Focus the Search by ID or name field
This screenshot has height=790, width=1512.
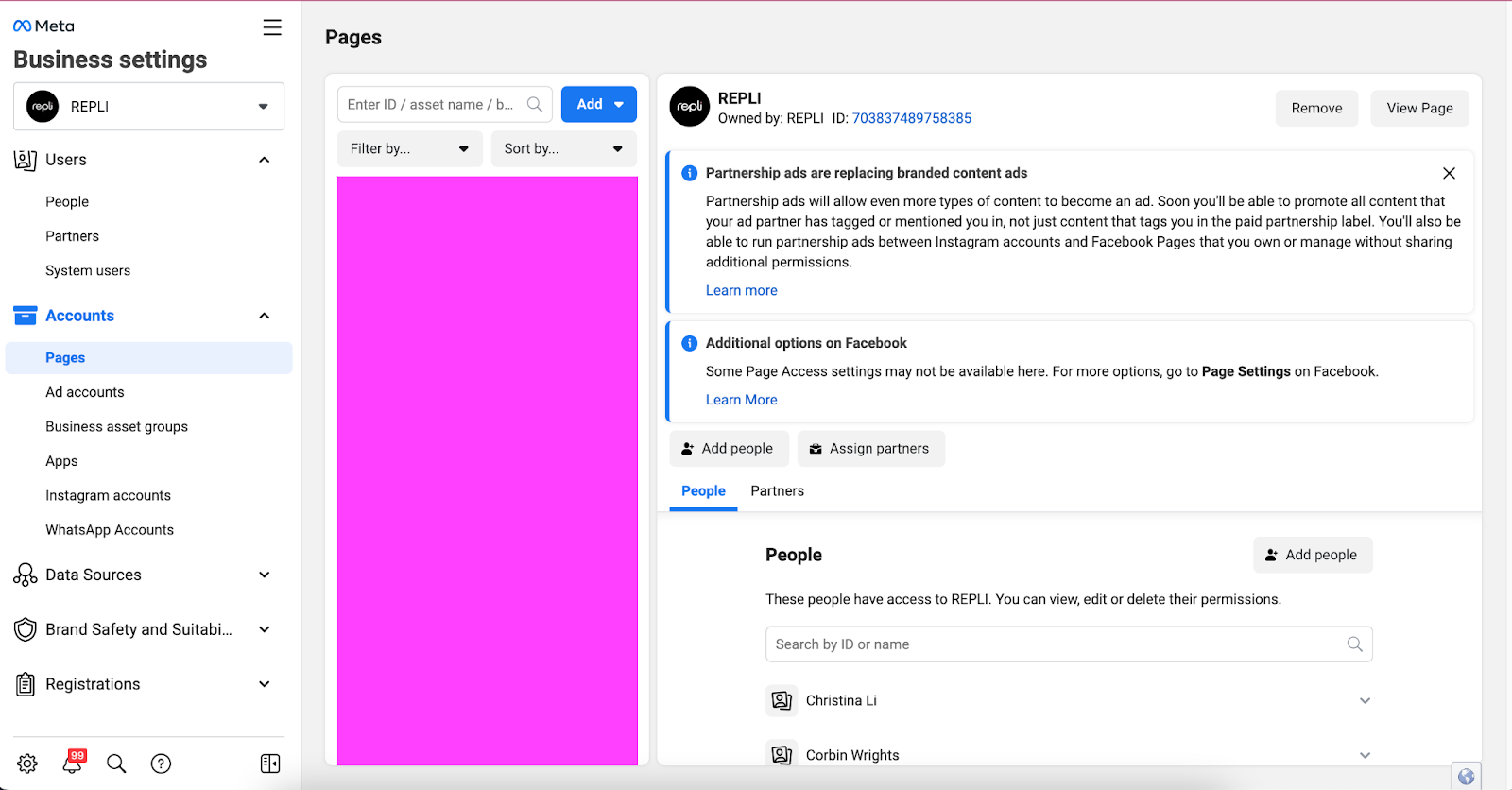click(1069, 644)
